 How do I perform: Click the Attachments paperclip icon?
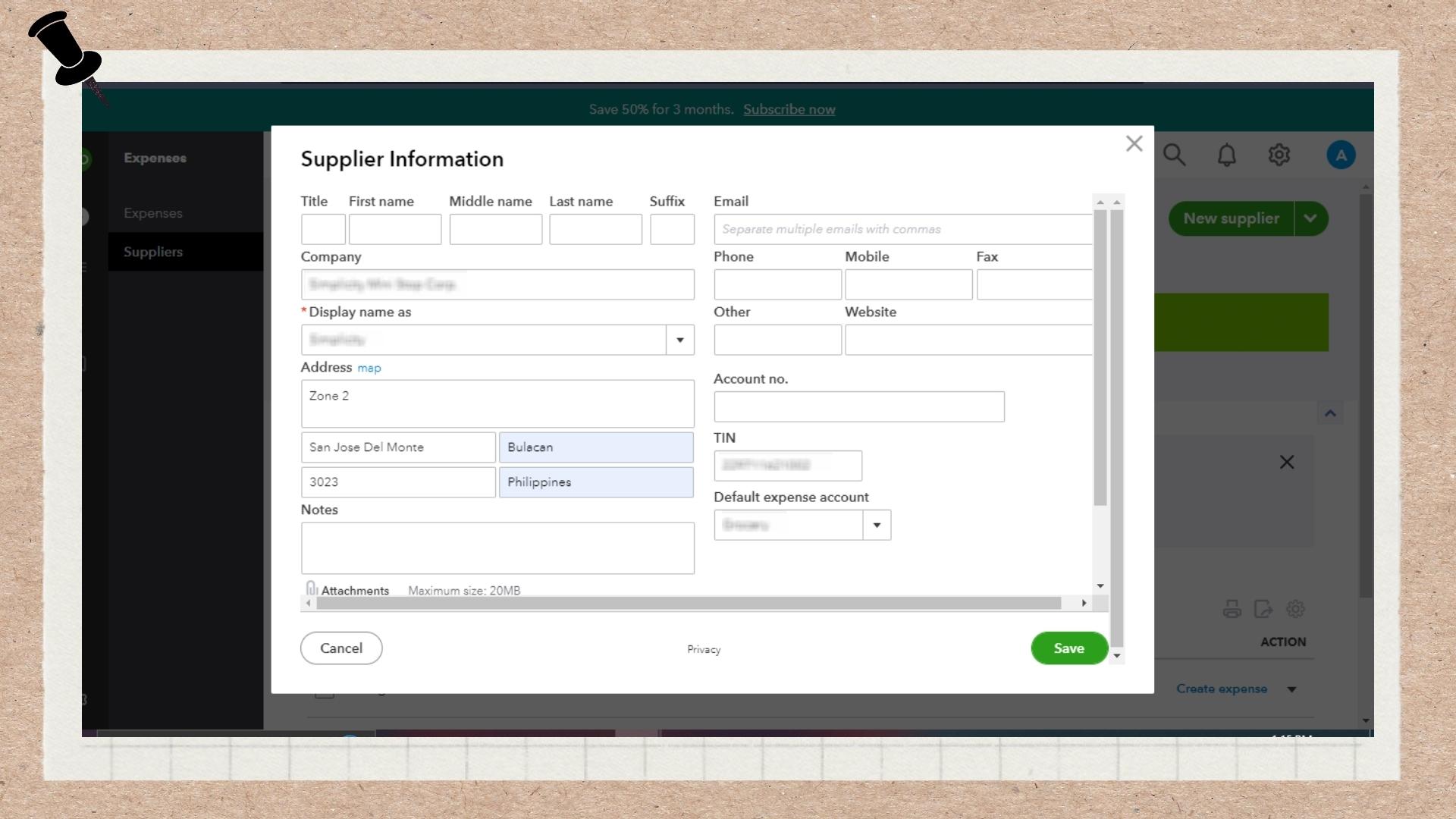[311, 588]
